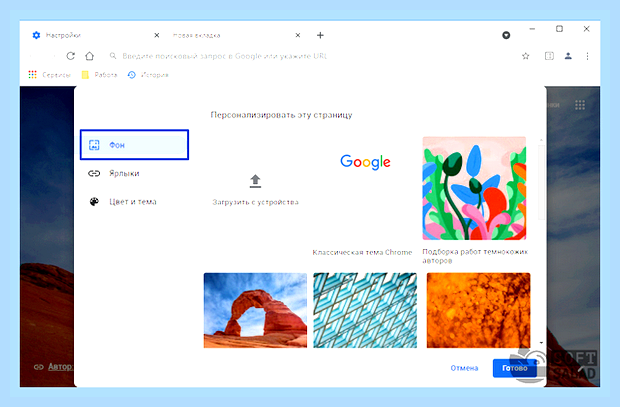Select the red rock arch background
Viewport: 620px width, 407px height.
click(x=255, y=310)
